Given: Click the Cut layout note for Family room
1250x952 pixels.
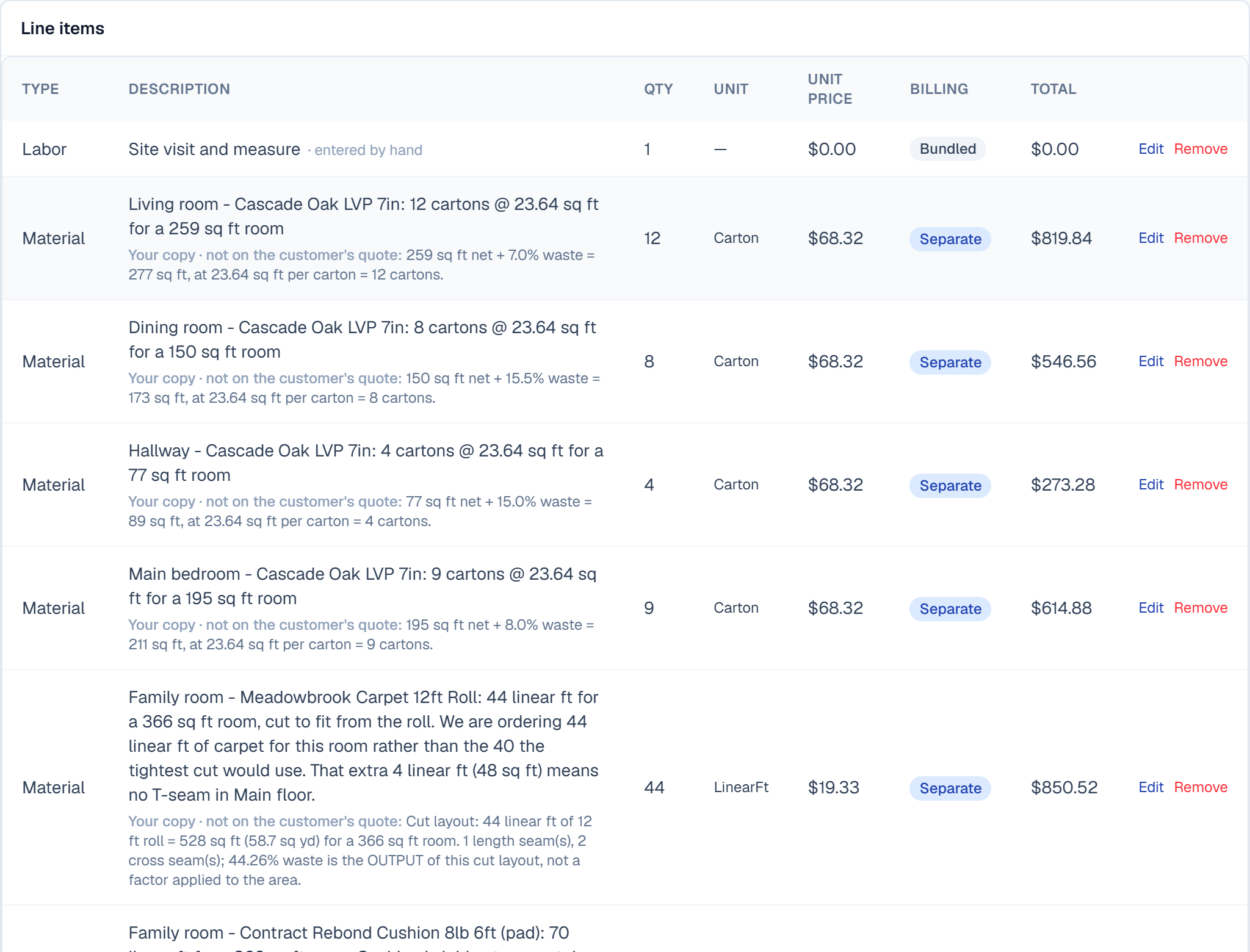Looking at the screenshot, I should tap(360, 851).
